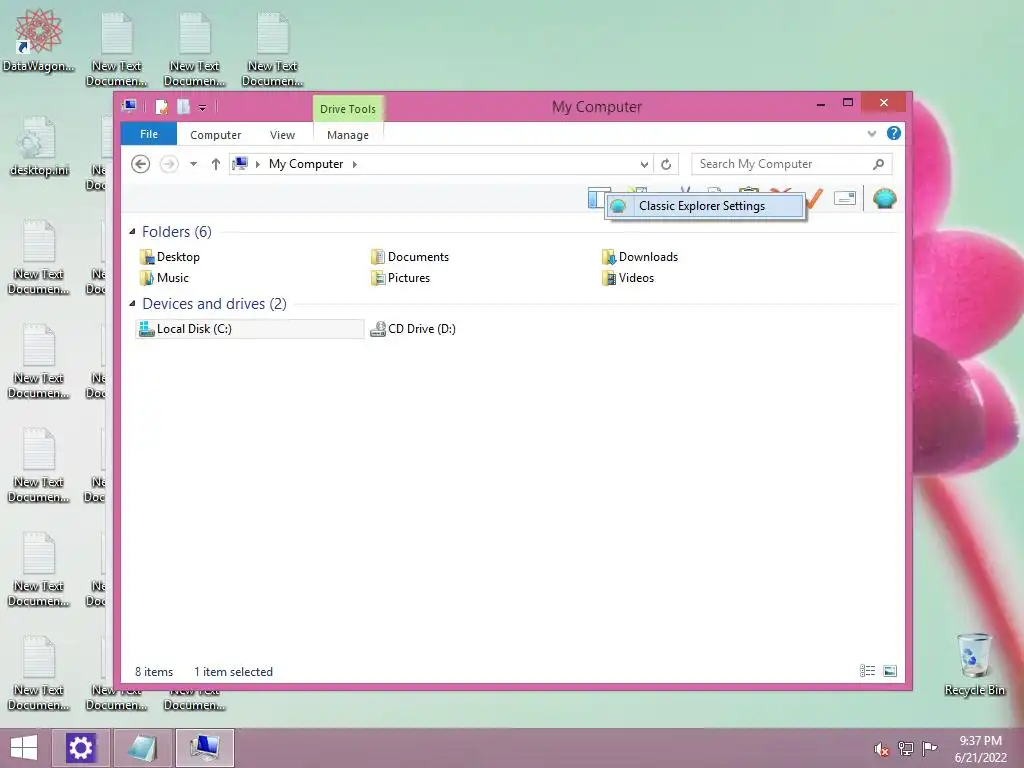Click the search magnifier icon

[878, 164]
